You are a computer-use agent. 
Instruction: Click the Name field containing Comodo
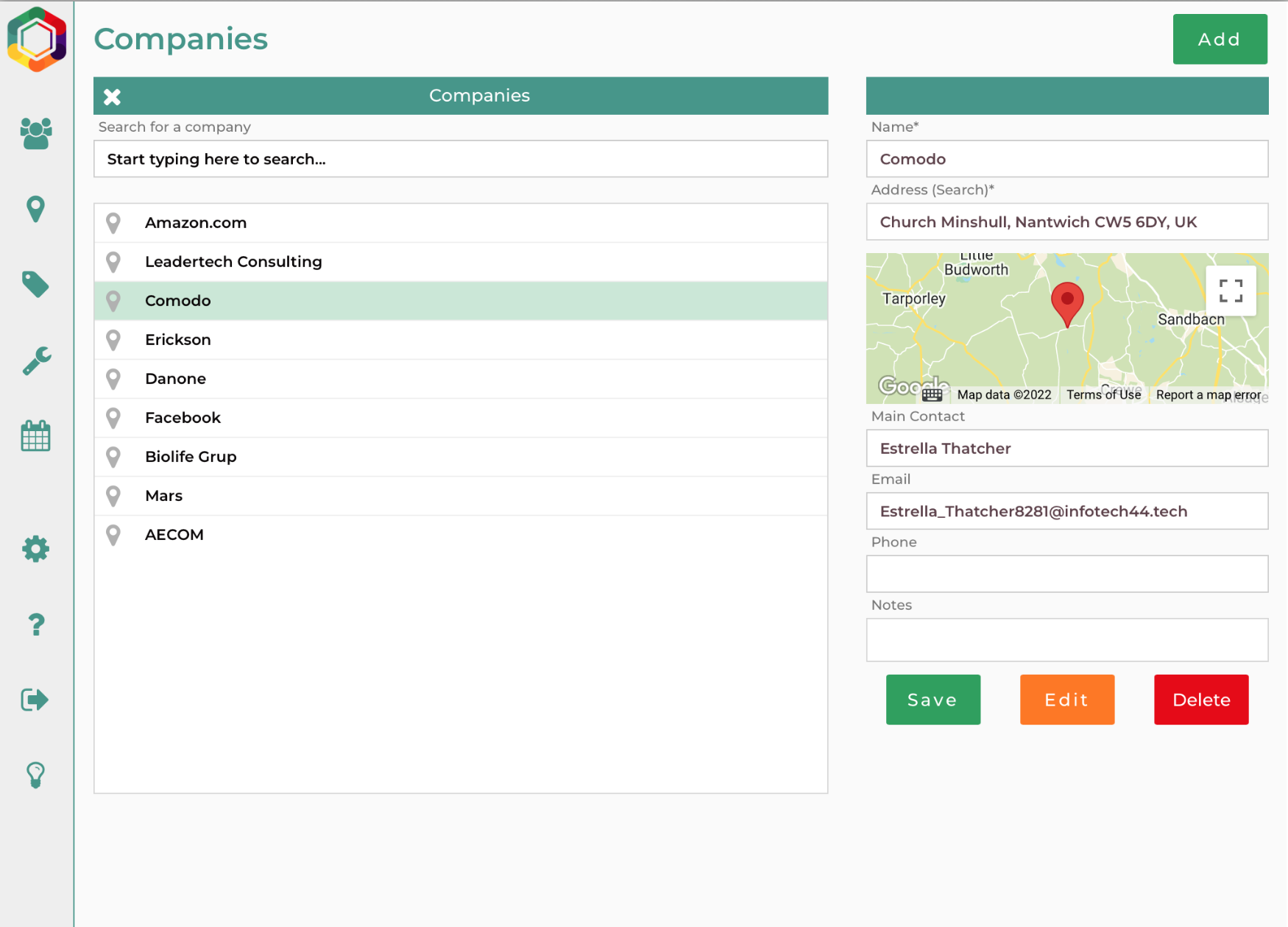coord(1067,159)
